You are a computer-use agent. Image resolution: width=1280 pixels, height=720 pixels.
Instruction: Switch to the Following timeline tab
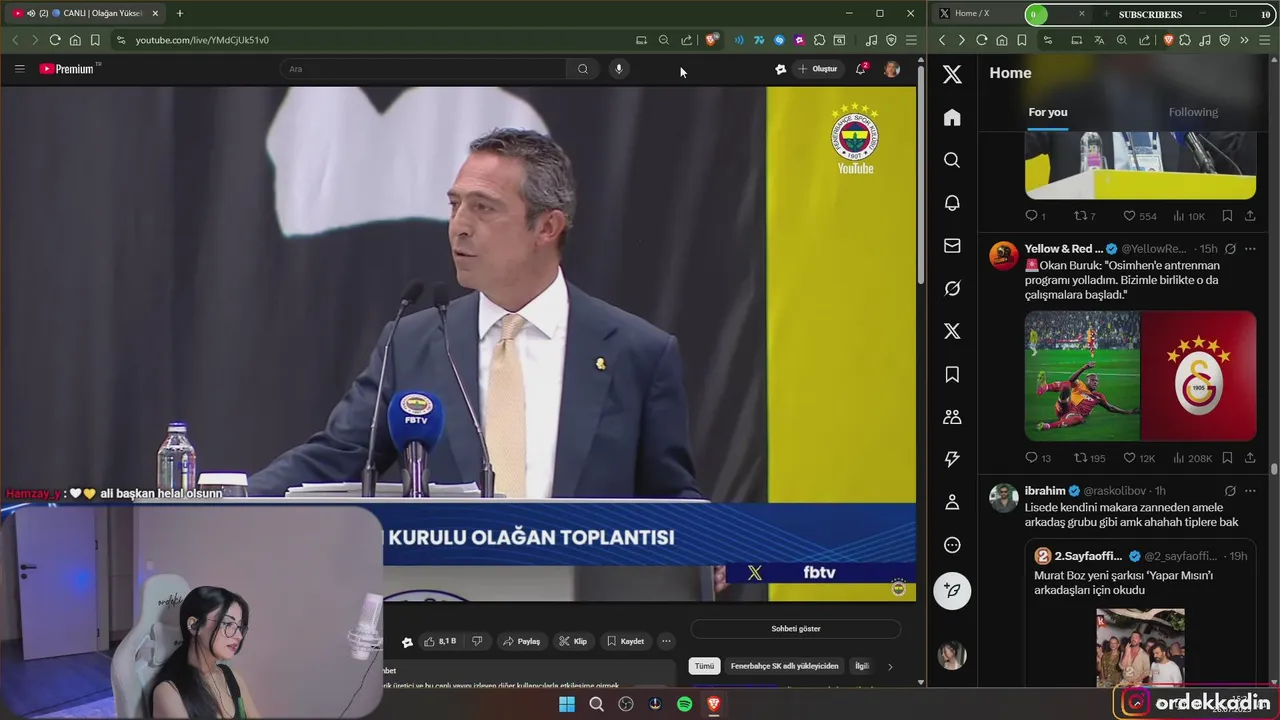pyautogui.click(x=1193, y=112)
